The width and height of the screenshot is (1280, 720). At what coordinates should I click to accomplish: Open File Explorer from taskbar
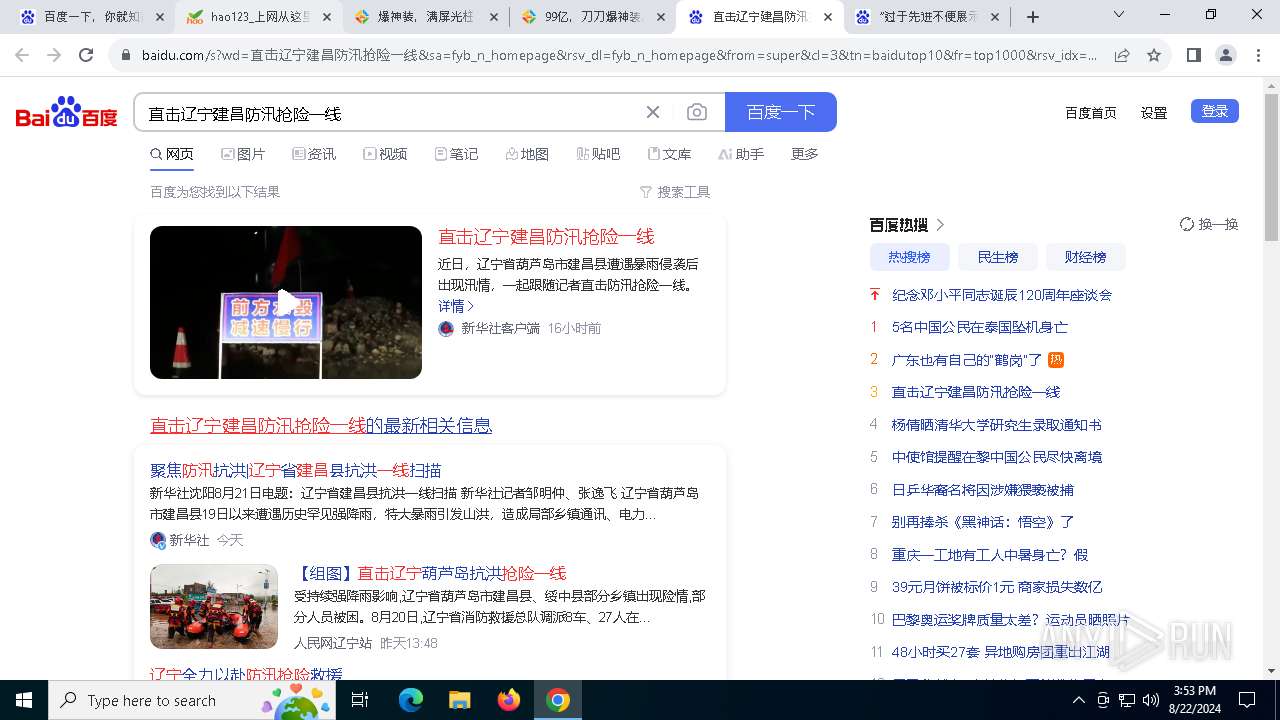pyautogui.click(x=459, y=700)
